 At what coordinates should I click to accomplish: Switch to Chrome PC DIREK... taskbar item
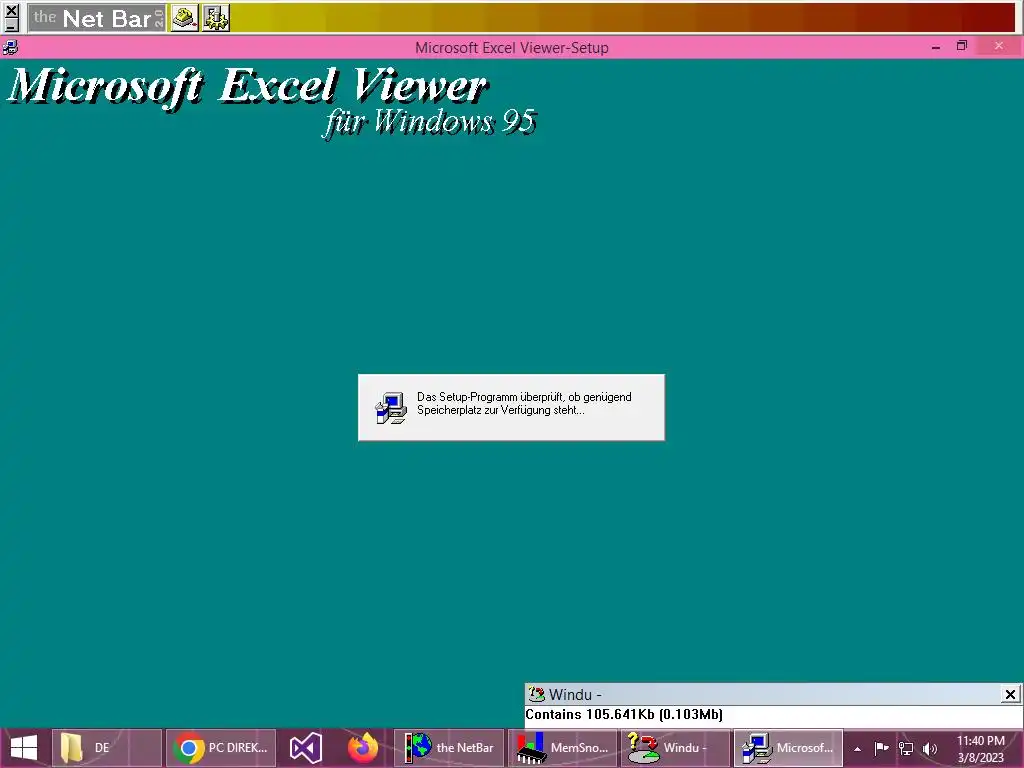pyautogui.click(x=221, y=748)
